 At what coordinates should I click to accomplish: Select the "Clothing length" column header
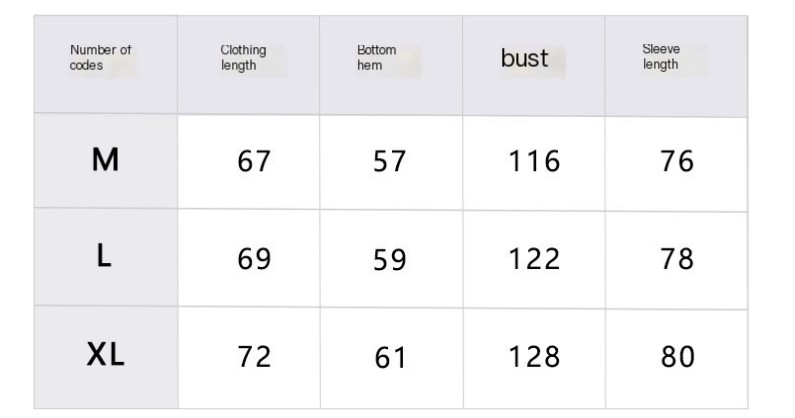(x=243, y=58)
